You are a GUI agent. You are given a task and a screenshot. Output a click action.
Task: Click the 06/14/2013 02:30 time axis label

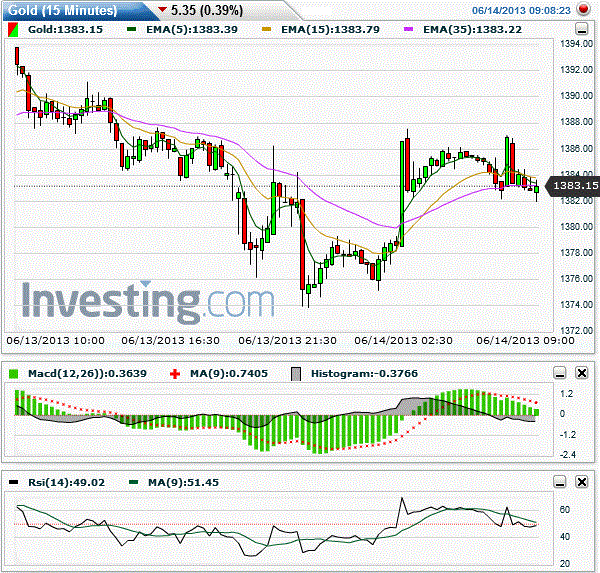(403, 340)
